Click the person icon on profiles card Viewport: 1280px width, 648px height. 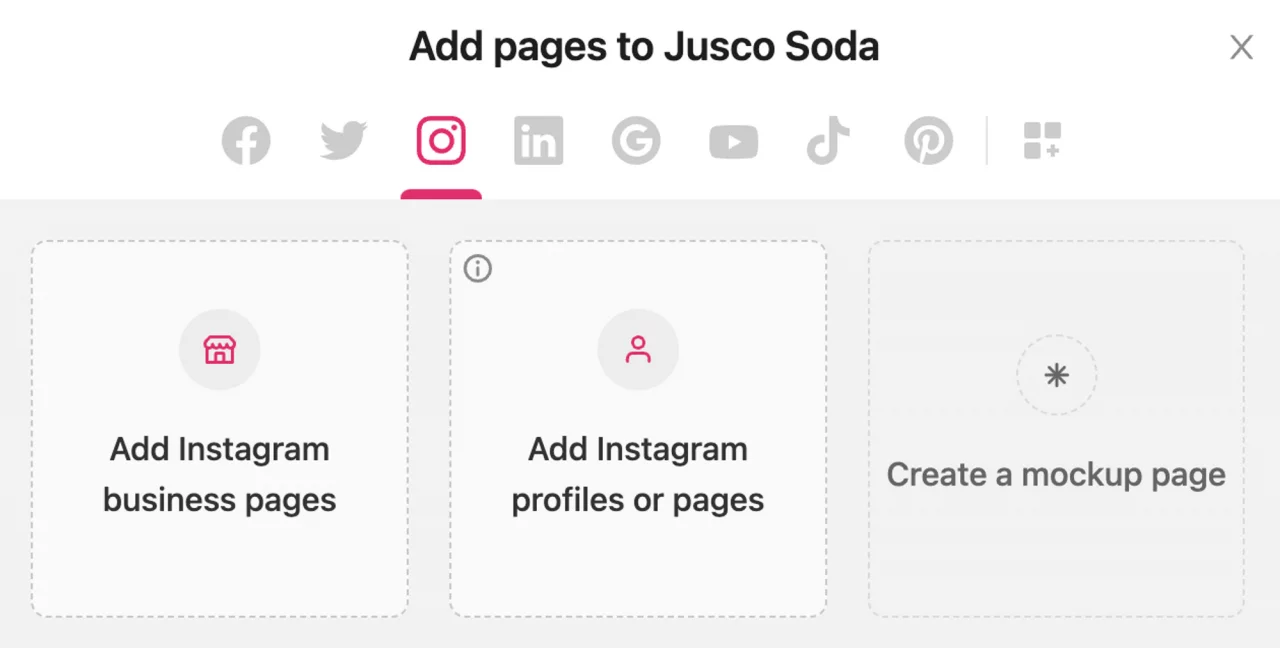(x=637, y=350)
